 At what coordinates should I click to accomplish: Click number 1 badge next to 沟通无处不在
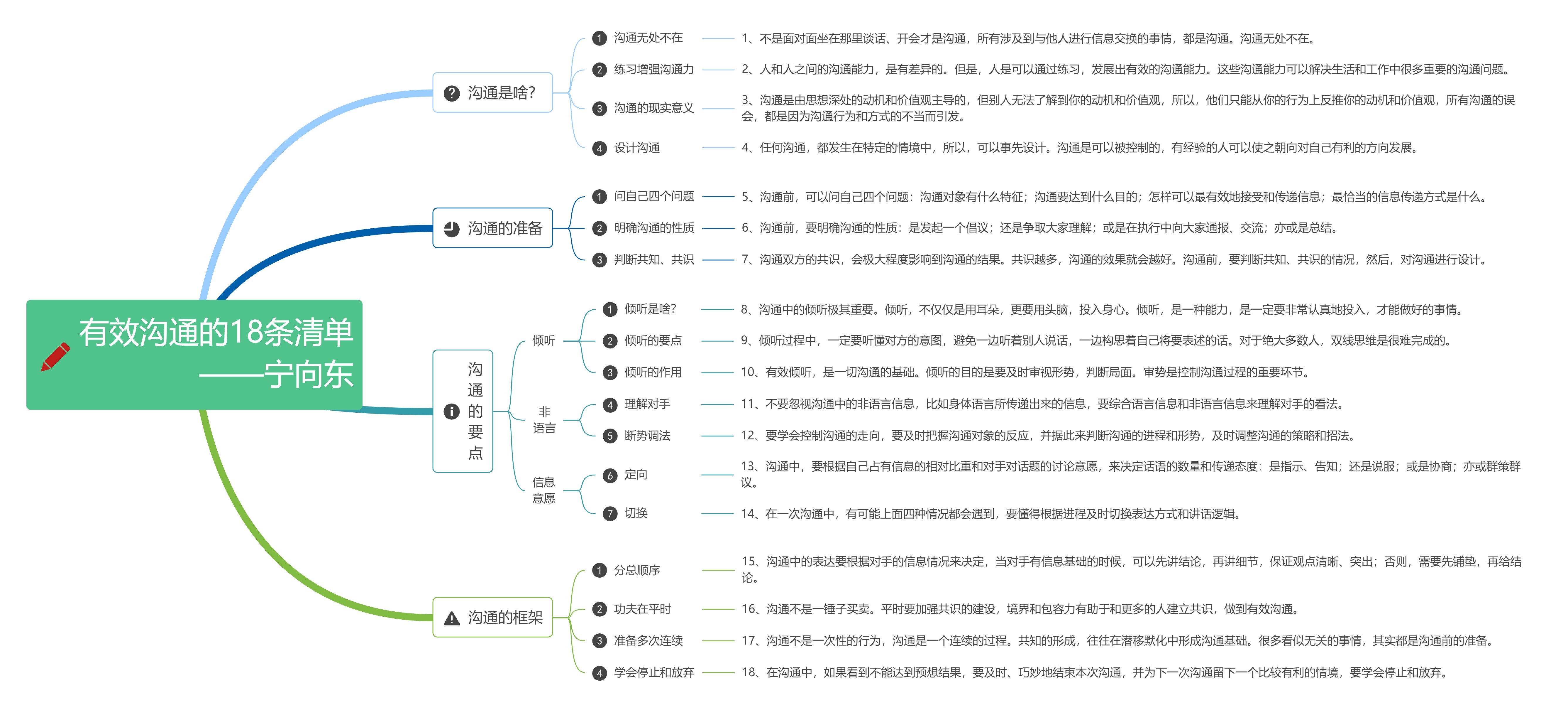tap(599, 38)
